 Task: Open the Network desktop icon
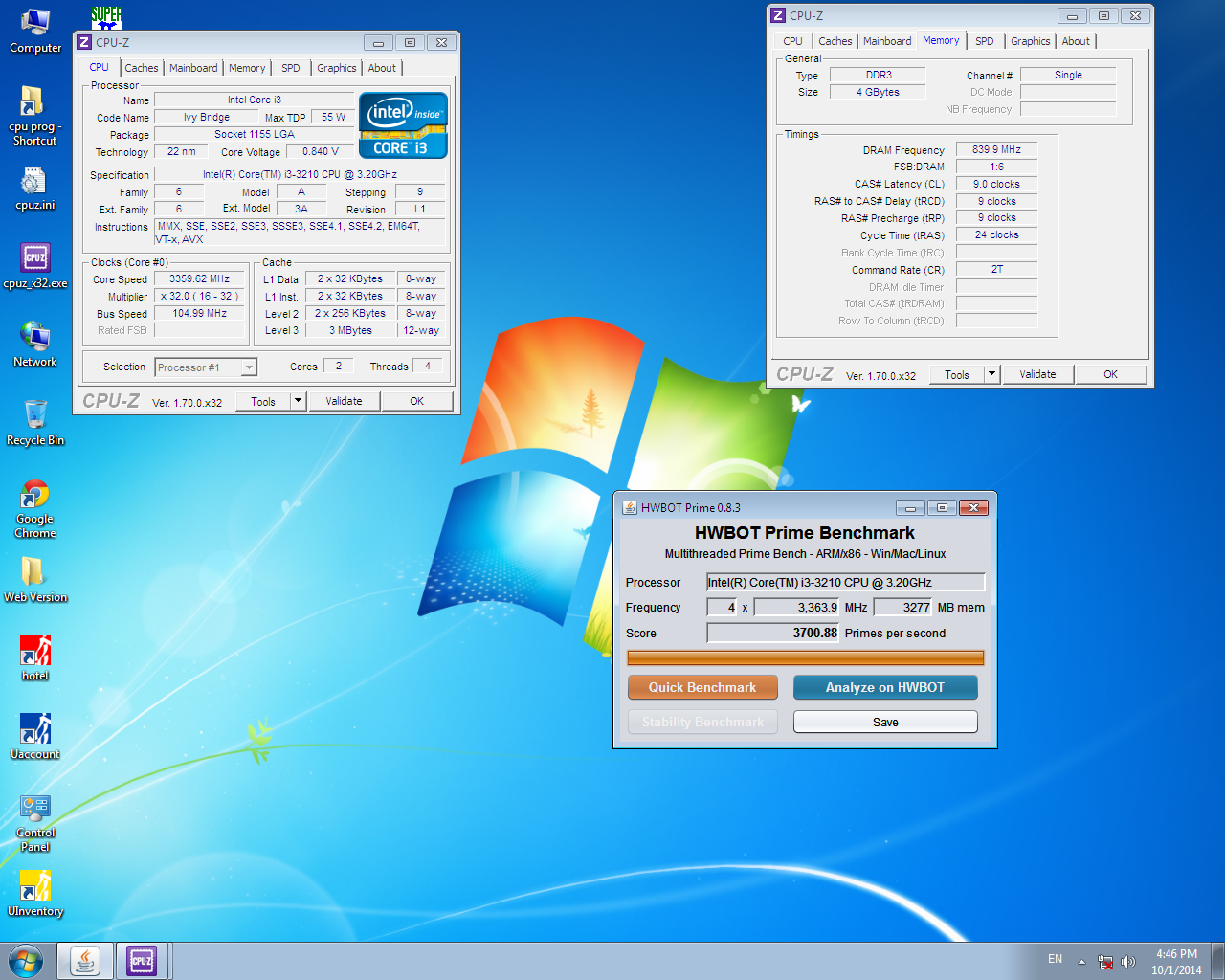[x=35, y=345]
